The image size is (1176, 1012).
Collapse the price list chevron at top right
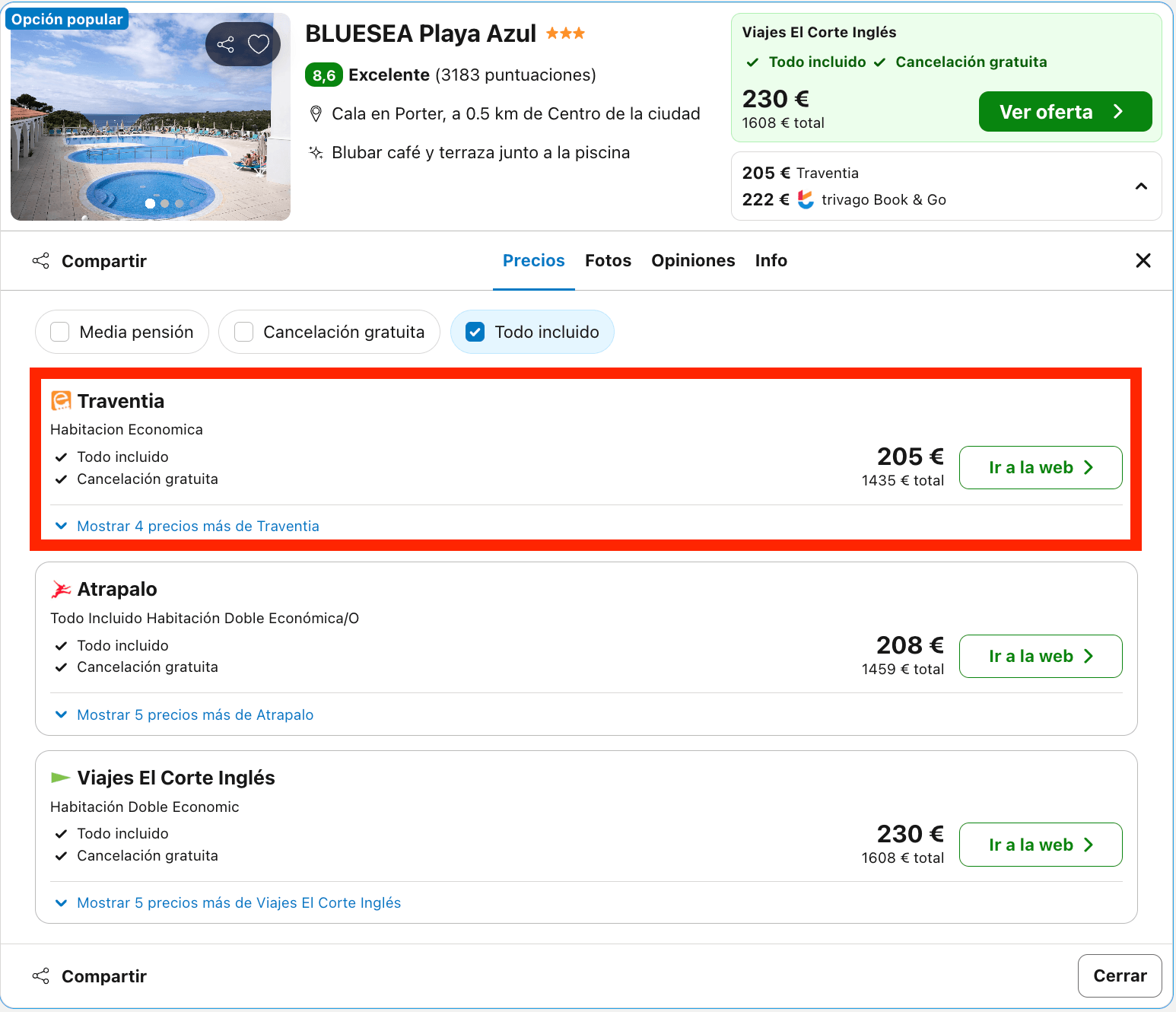1141,186
